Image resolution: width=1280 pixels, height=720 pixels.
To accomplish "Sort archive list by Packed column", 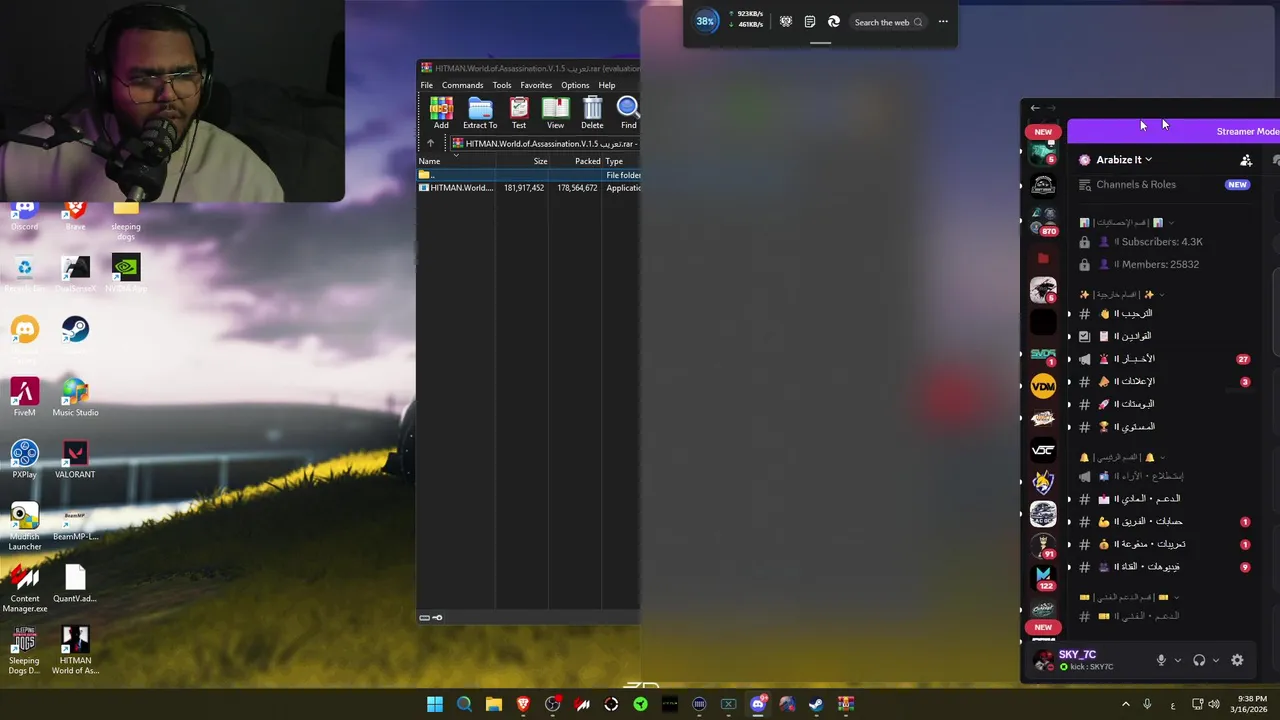I will (576, 161).
